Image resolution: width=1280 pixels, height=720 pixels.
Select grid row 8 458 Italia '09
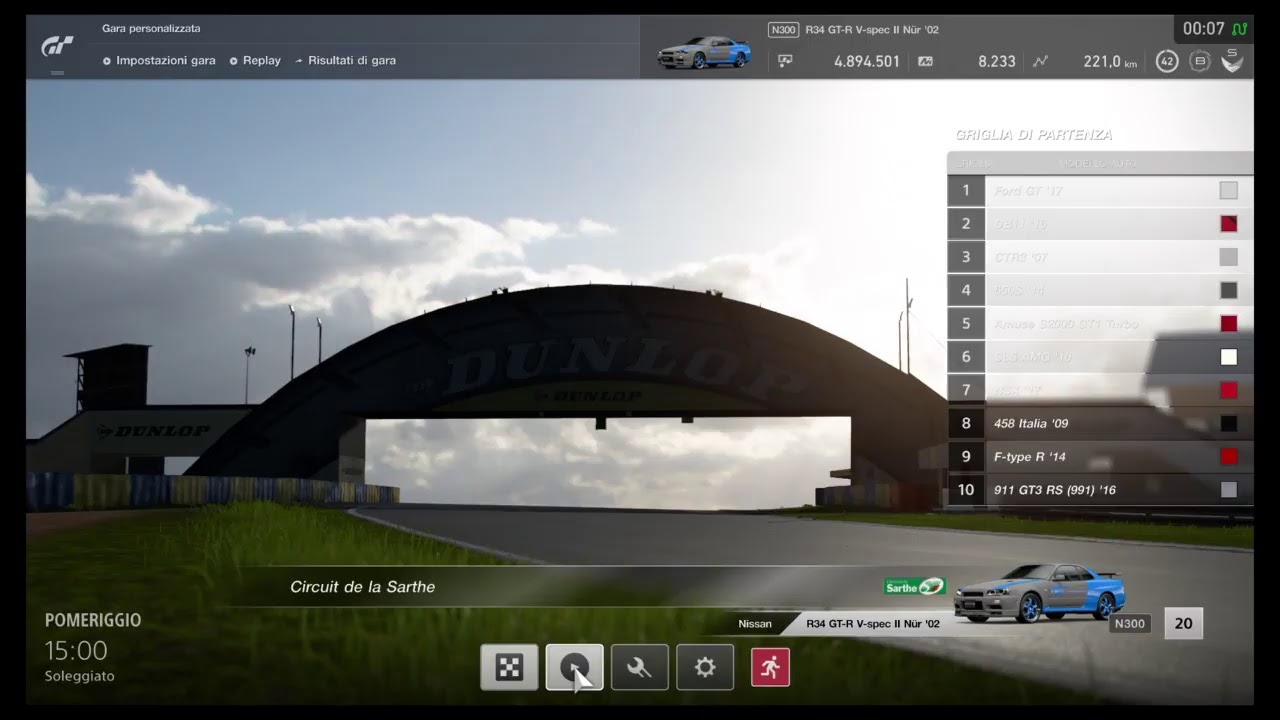tap(1100, 423)
